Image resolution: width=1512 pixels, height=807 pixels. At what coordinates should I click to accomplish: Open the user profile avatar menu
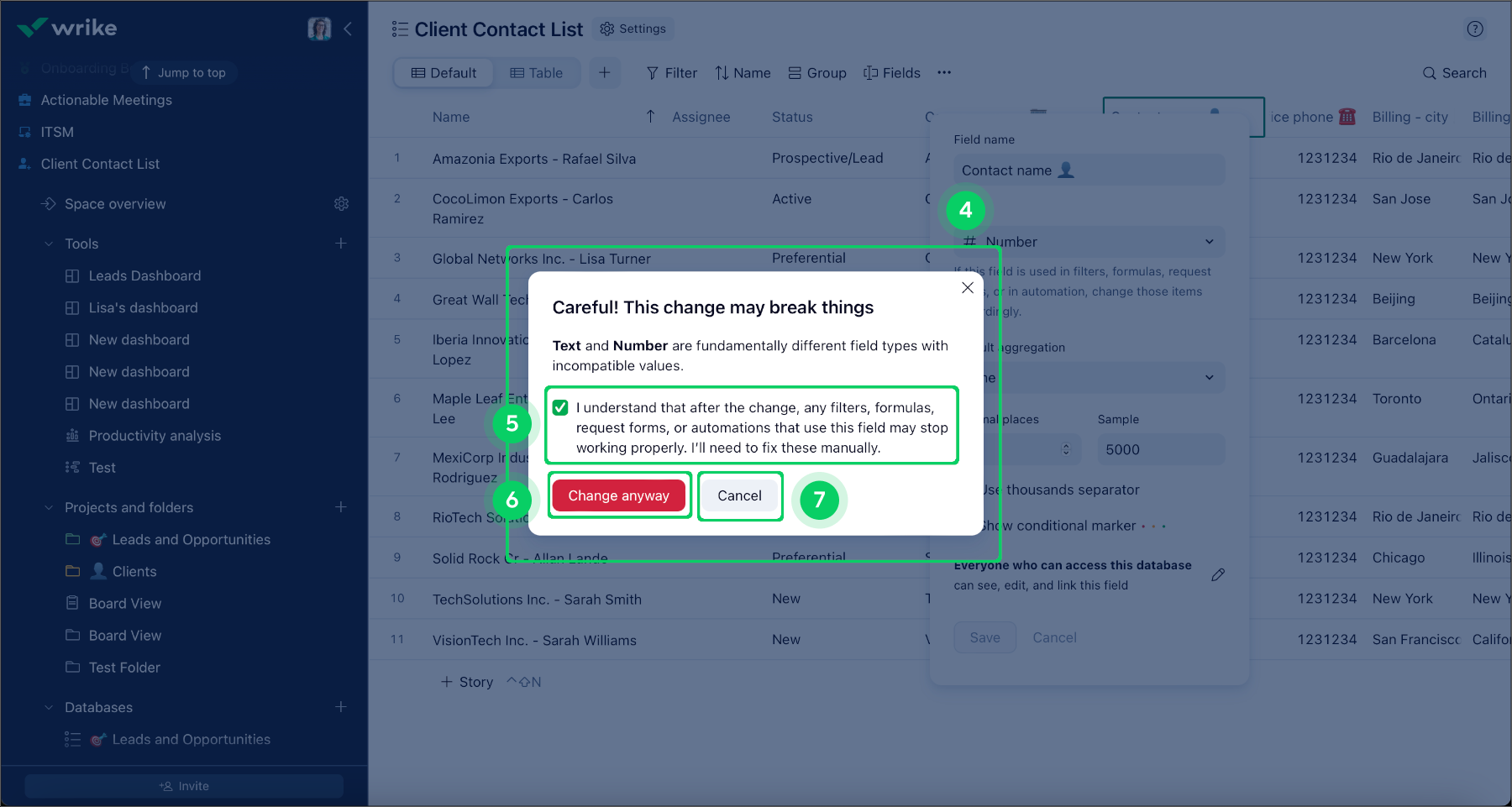point(319,29)
